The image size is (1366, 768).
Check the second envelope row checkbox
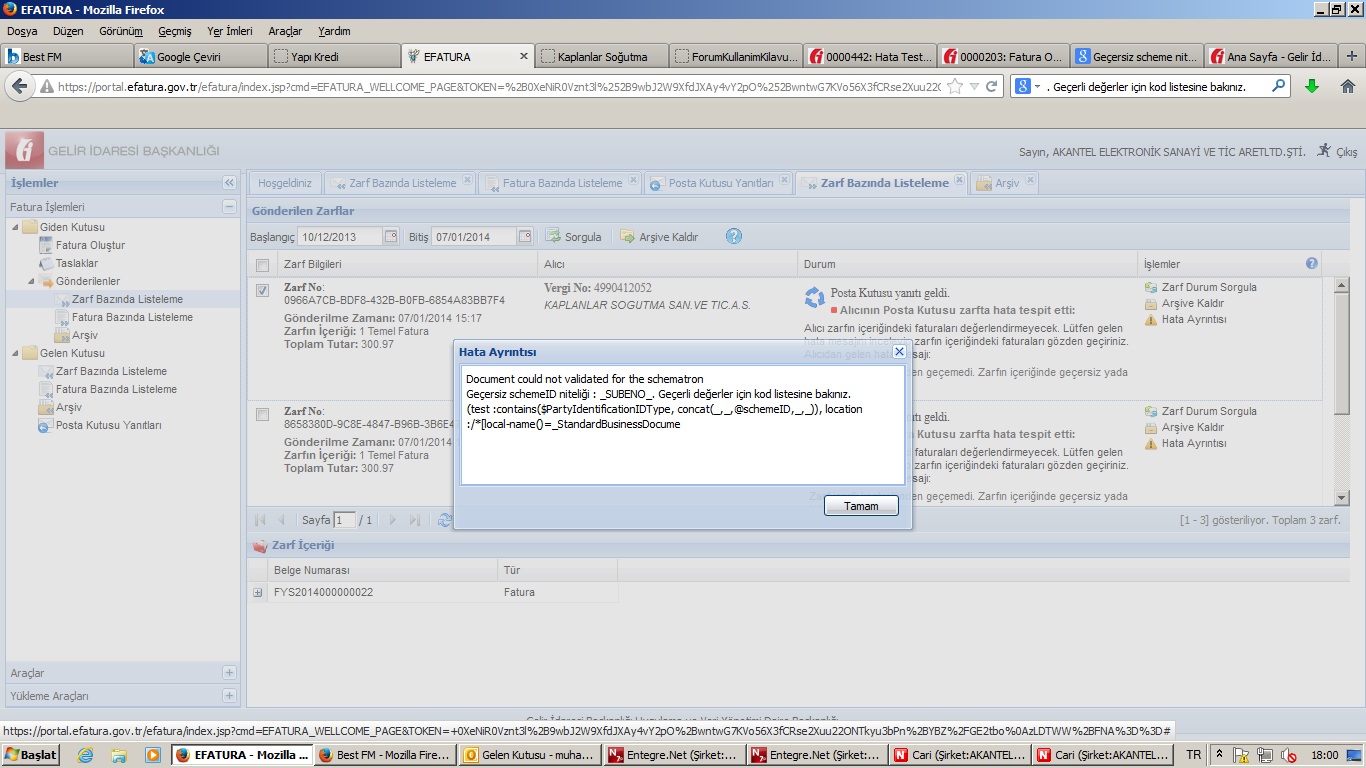tap(262, 414)
